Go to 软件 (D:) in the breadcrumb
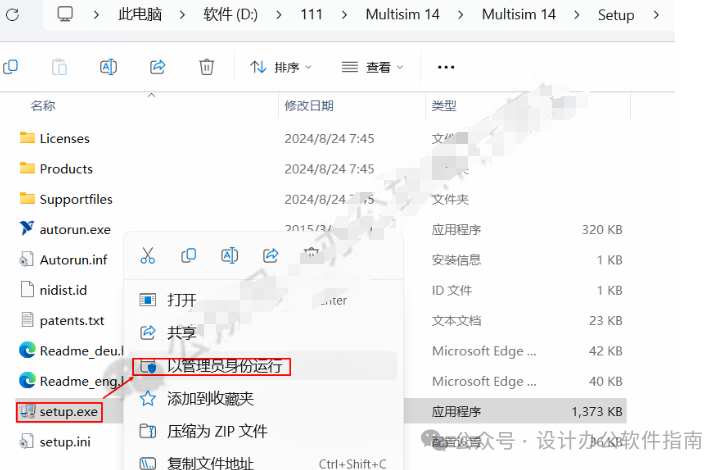Viewport: 726px width, 470px height. point(230,15)
